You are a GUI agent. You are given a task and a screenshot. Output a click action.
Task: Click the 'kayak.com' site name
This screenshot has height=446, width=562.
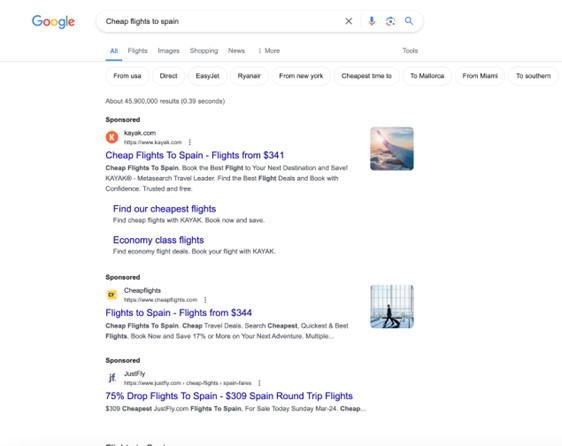click(140, 133)
